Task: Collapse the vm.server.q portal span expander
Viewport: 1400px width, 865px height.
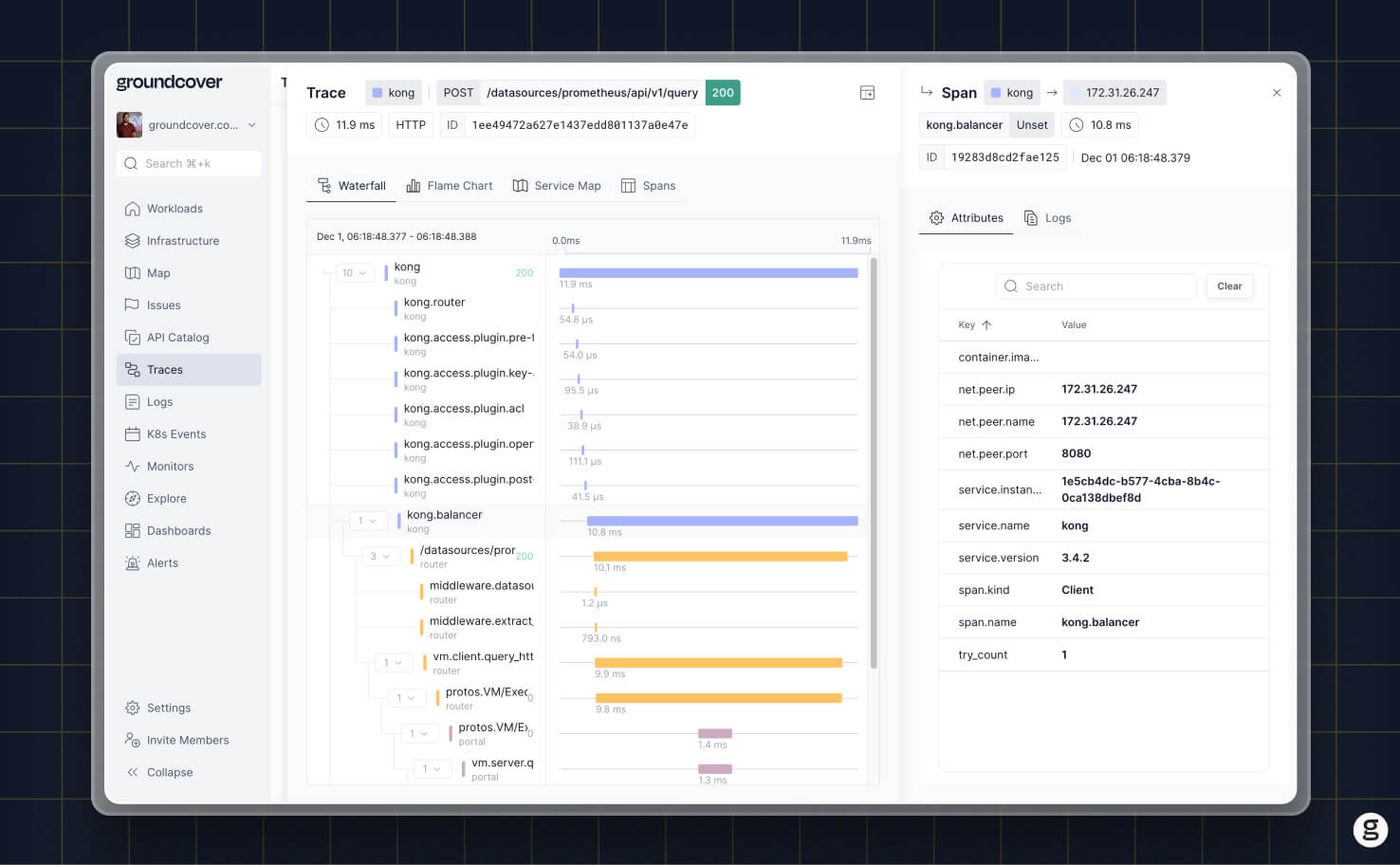Action: [433, 769]
